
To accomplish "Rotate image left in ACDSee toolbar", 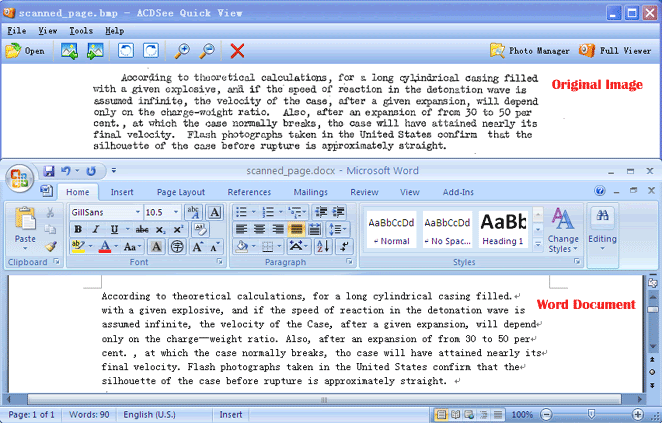I will click(126, 51).
